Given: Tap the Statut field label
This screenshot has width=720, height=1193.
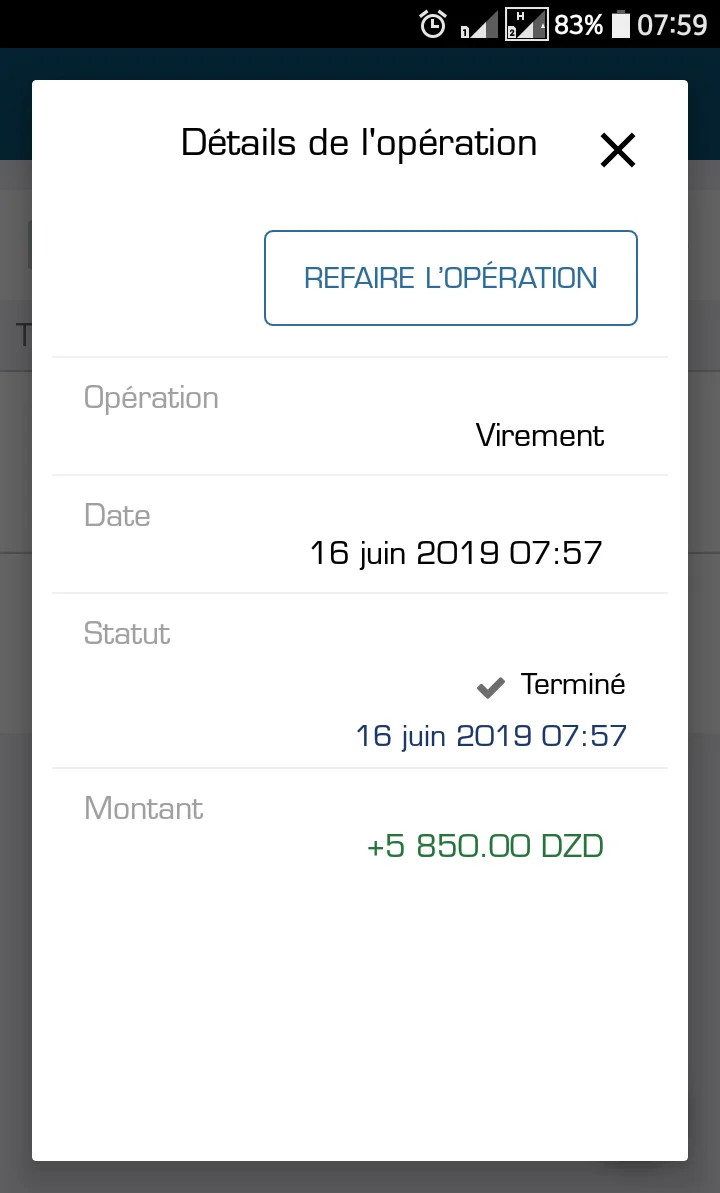Looking at the screenshot, I should (x=127, y=634).
